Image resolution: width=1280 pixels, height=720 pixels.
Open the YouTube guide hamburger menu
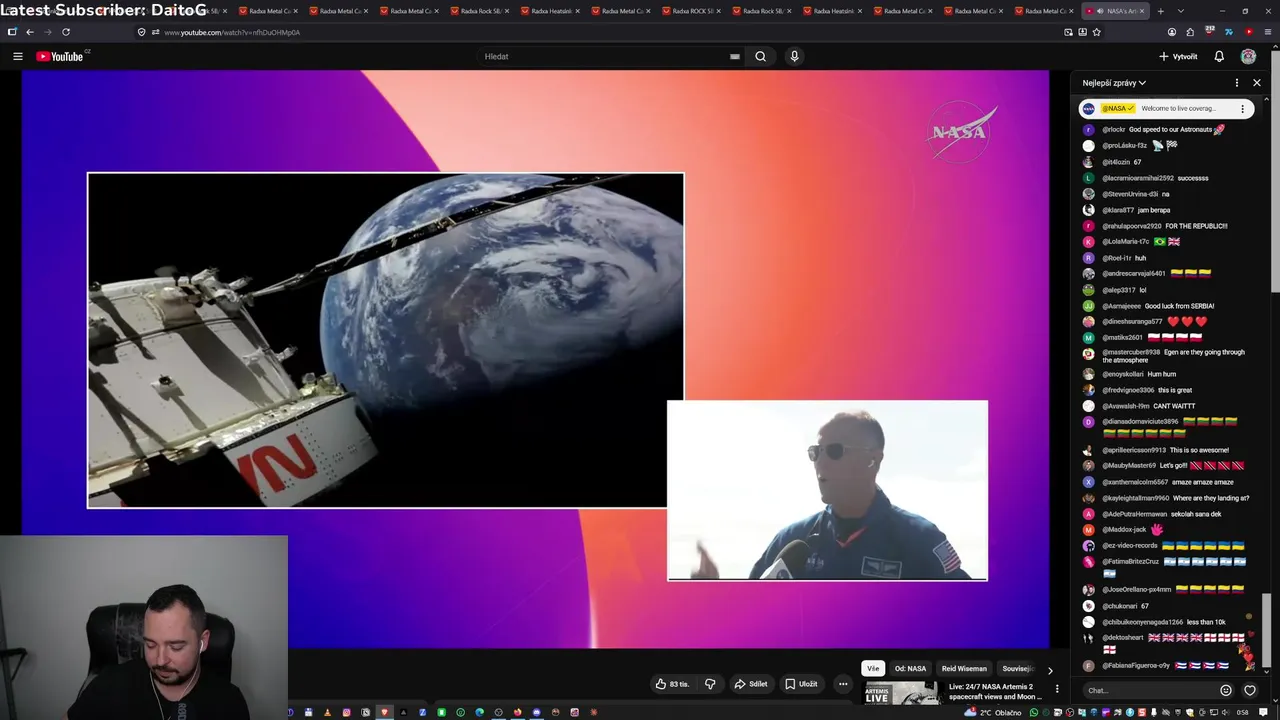tap(17, 56)
